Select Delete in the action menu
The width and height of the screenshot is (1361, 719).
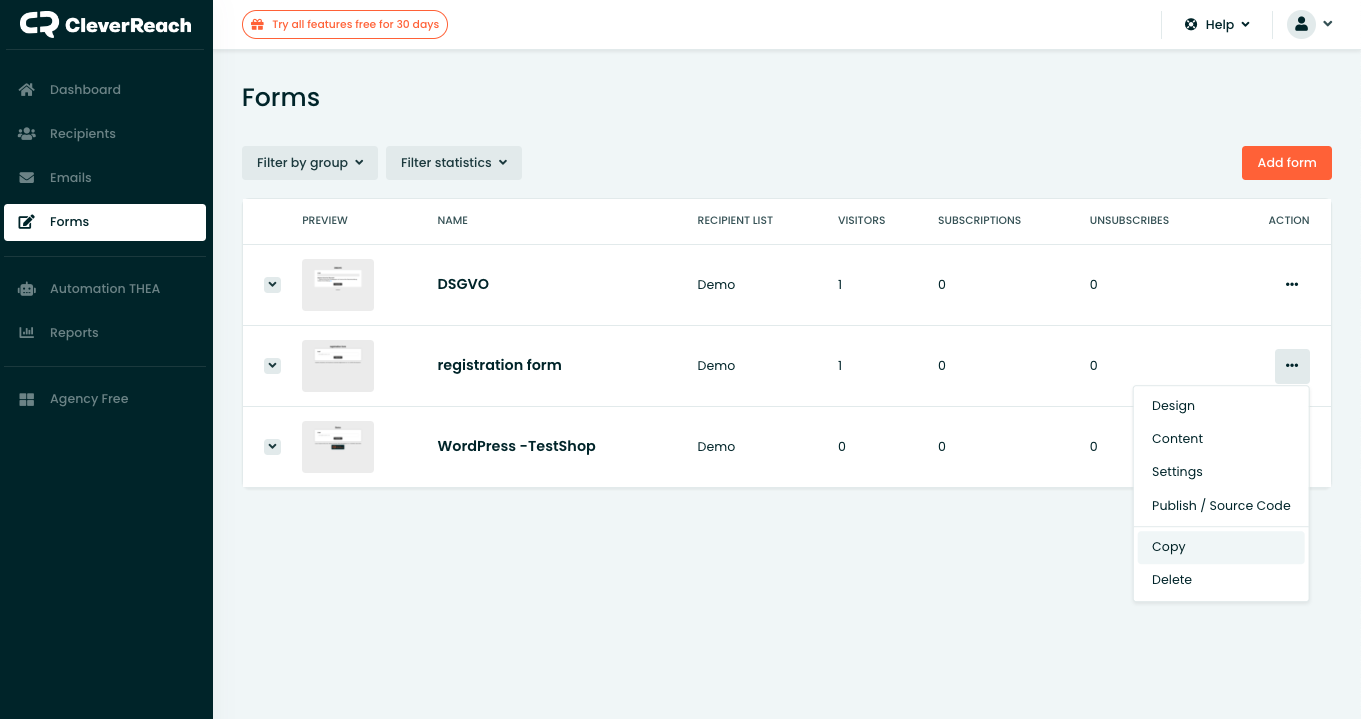point(1171,580)
